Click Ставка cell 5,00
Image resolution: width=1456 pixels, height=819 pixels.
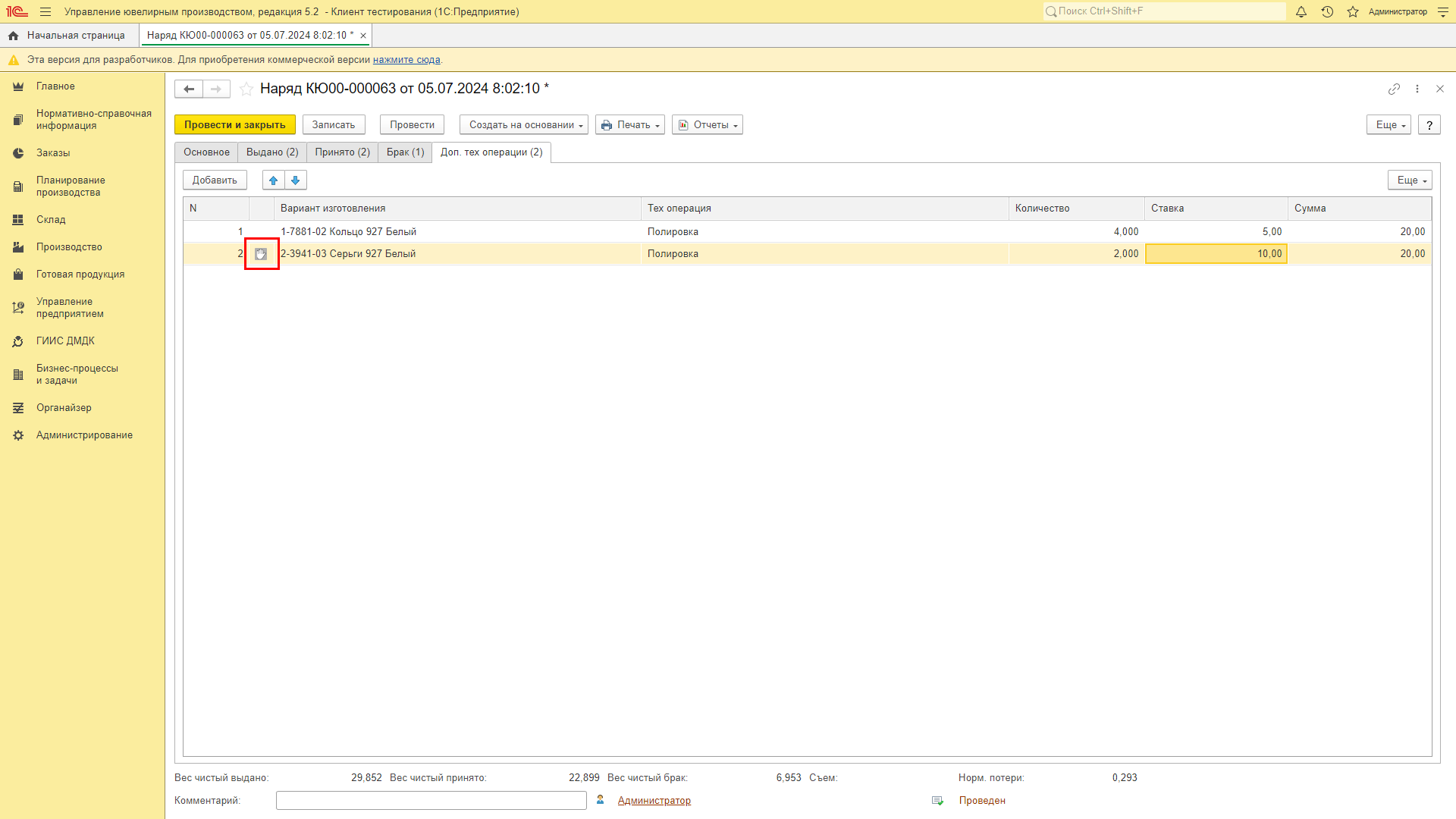click(x=1216, y=232)
